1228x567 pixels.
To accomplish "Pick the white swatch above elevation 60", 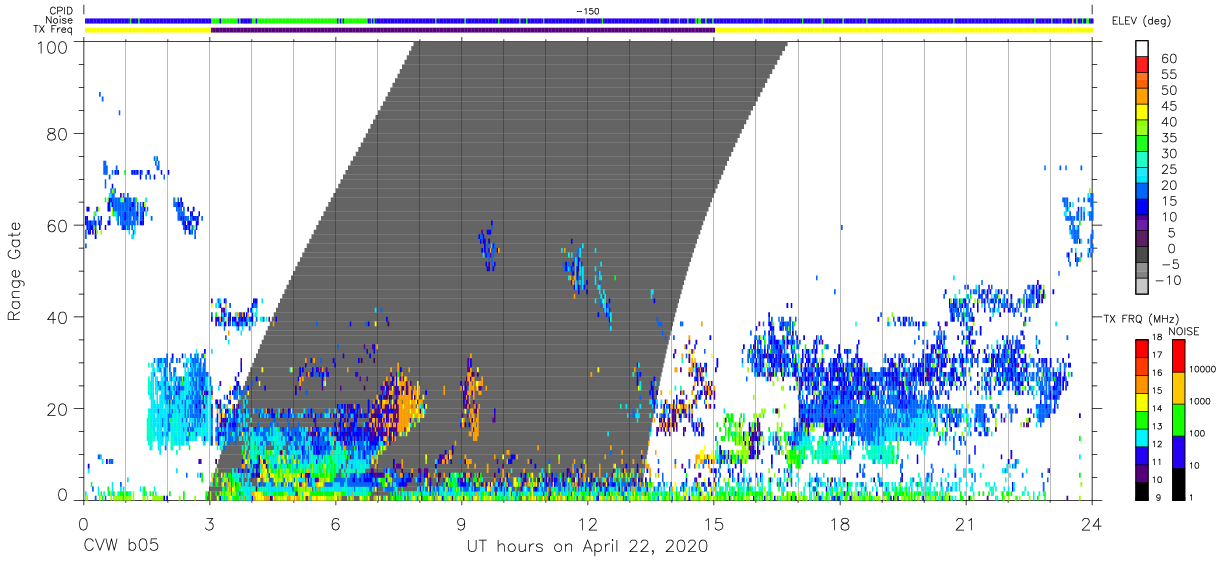I will point(1143,49).
